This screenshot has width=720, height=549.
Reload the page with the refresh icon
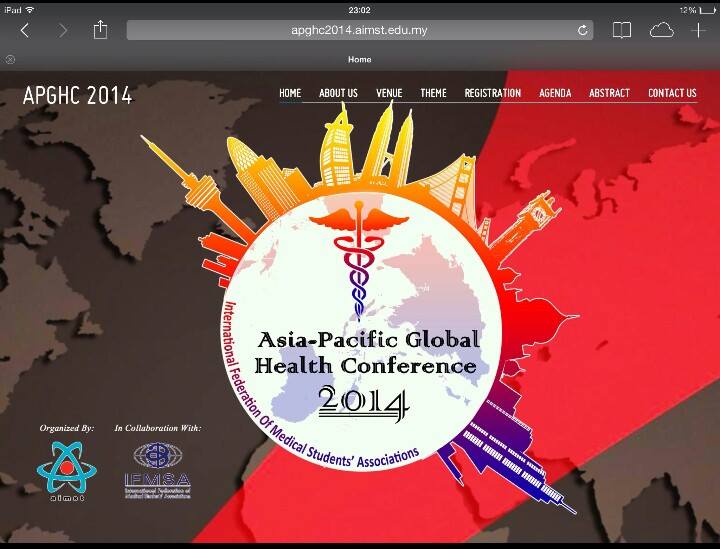click(x=582, y=31)
